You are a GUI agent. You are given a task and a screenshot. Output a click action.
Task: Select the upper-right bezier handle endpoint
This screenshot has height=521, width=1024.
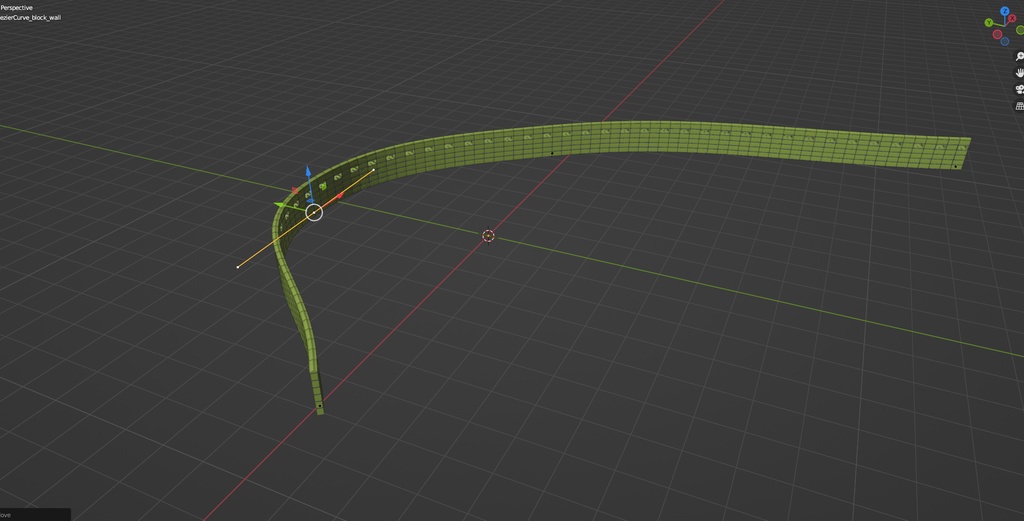pos(374,170)
